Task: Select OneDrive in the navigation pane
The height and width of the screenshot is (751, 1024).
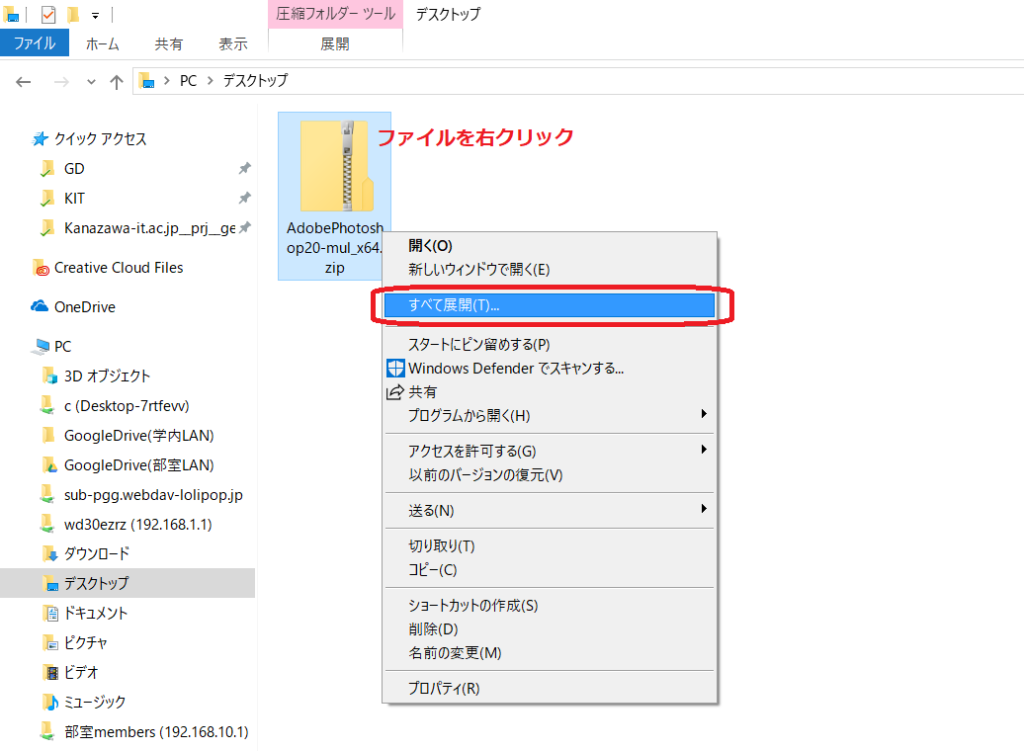Action: [x=84, y=307]
